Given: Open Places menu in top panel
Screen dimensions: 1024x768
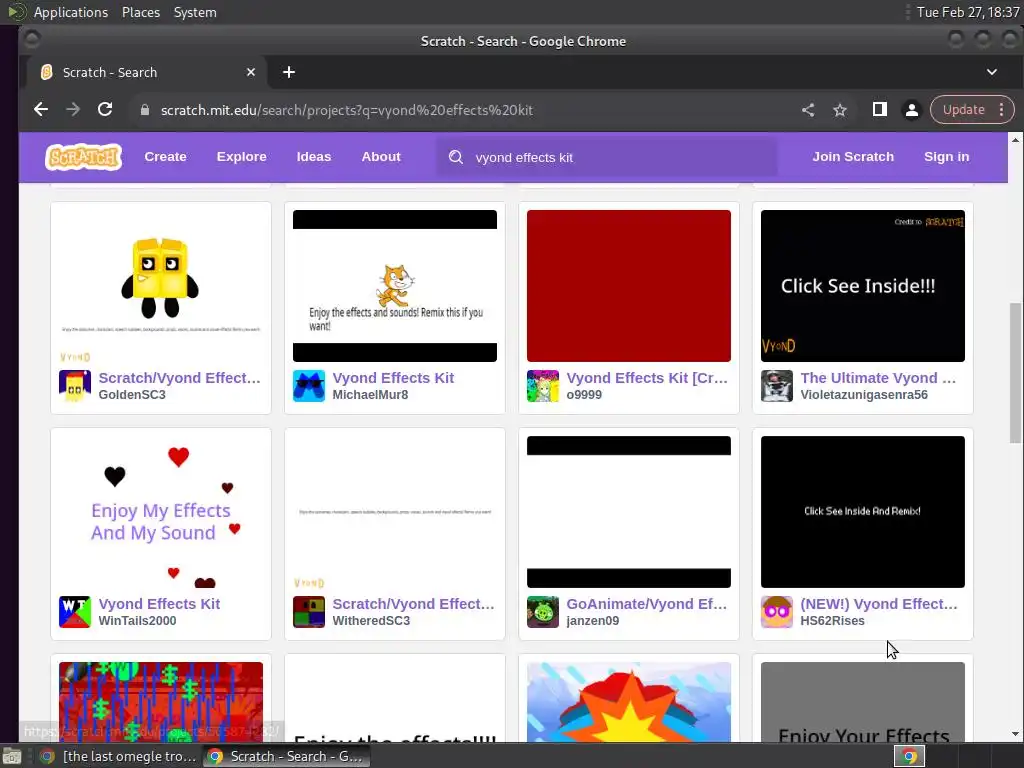Looking at the screenshot, I should (x=141, y=12).
